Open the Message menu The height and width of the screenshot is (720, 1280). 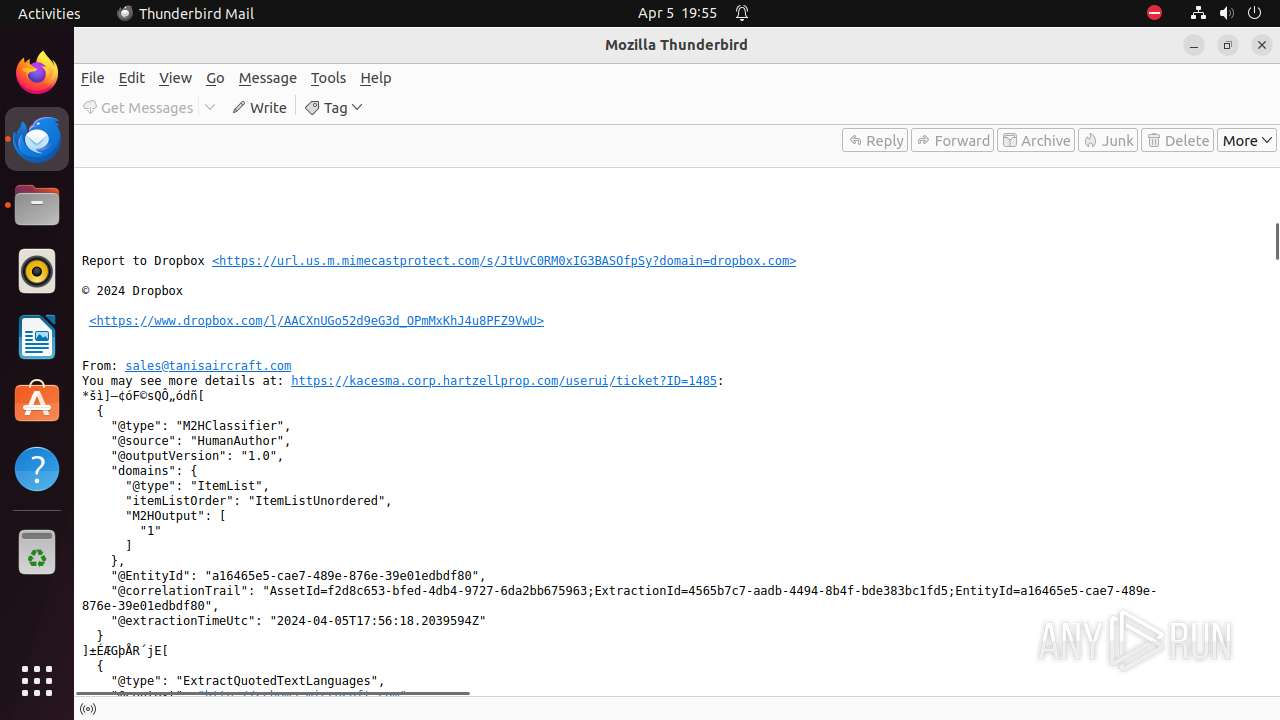tap(267, 77)
